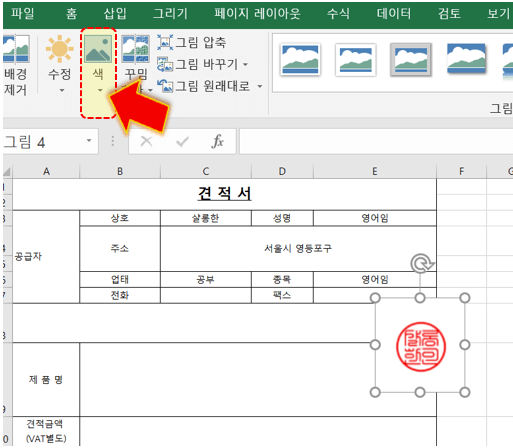Click the 상호 cell
Screen dimensions: 513x448
click(120, 218)
